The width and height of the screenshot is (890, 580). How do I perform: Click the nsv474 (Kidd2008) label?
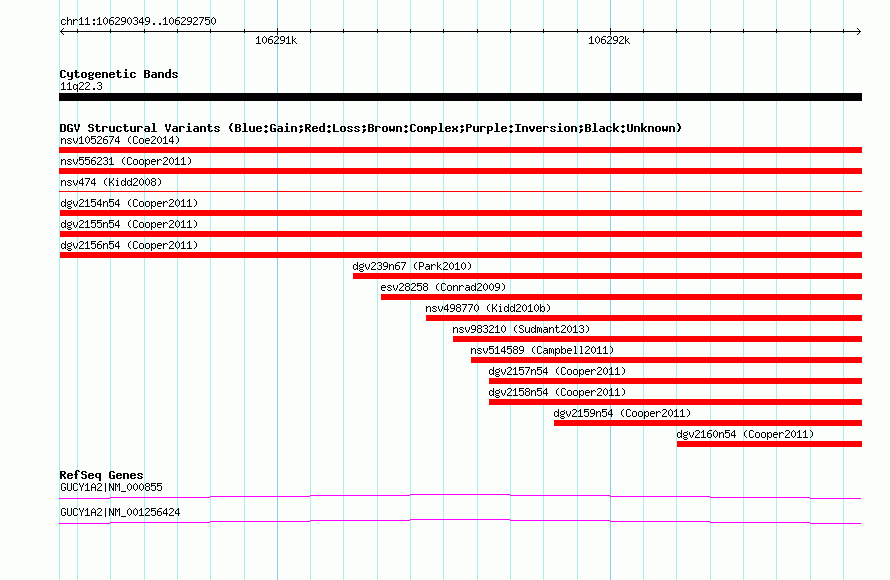click(x=111, y=182)
